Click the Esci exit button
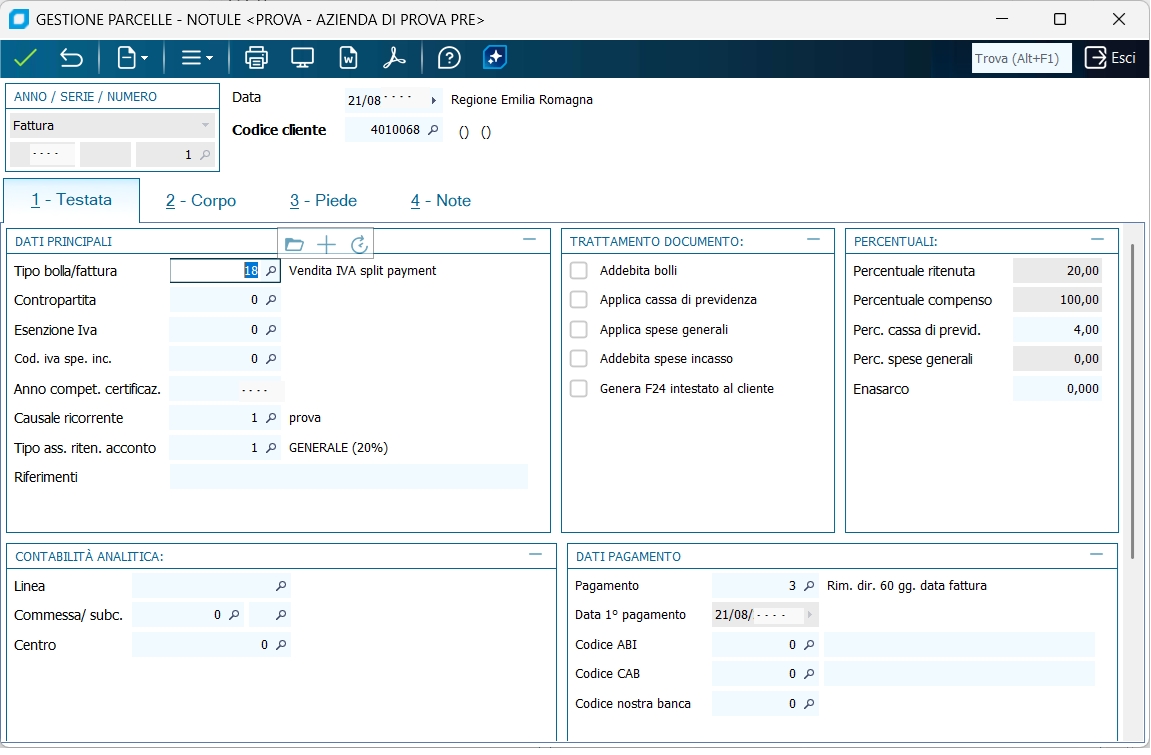Image resolution: width=1151 pixels, height=755 pixels. [x=1111, y=58]
